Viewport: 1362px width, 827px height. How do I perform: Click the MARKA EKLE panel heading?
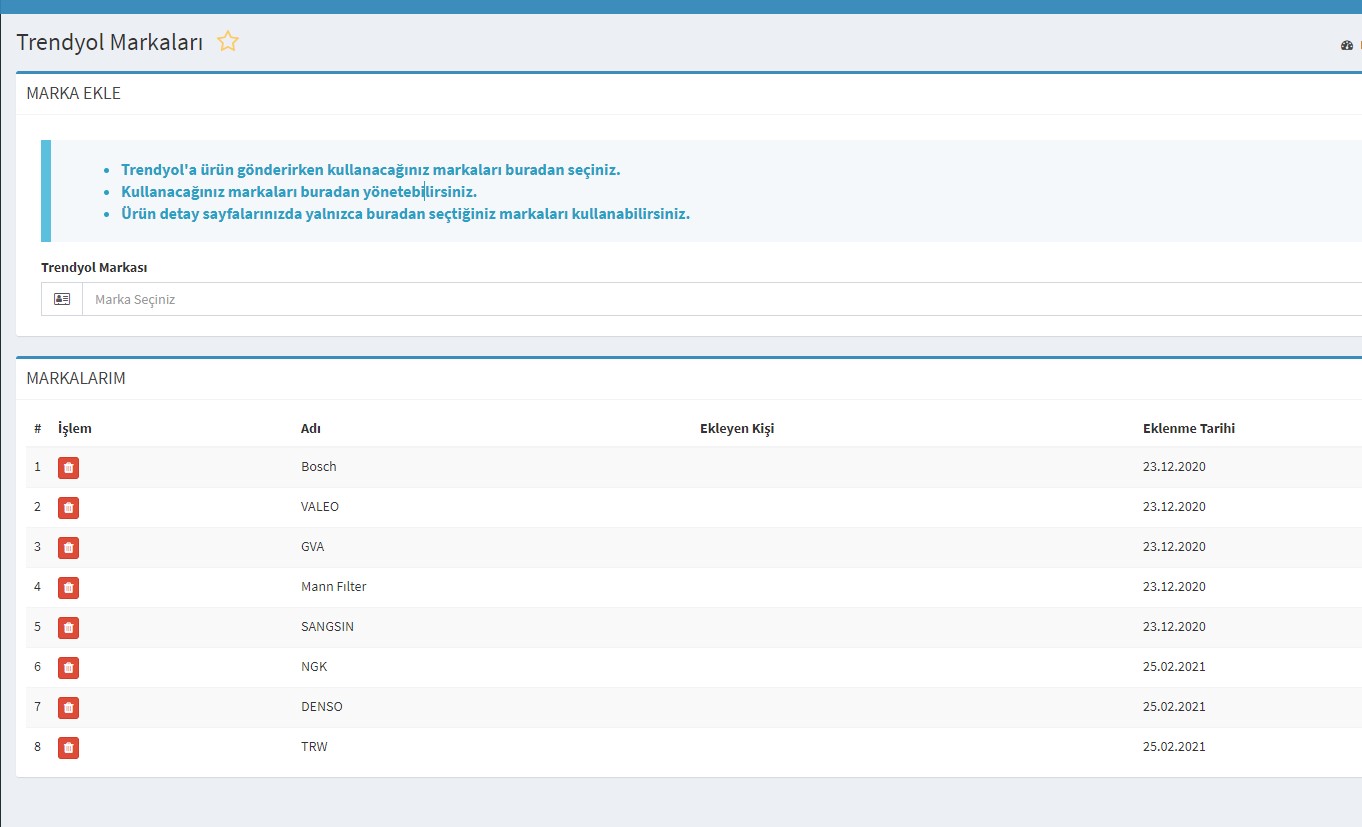73,93
